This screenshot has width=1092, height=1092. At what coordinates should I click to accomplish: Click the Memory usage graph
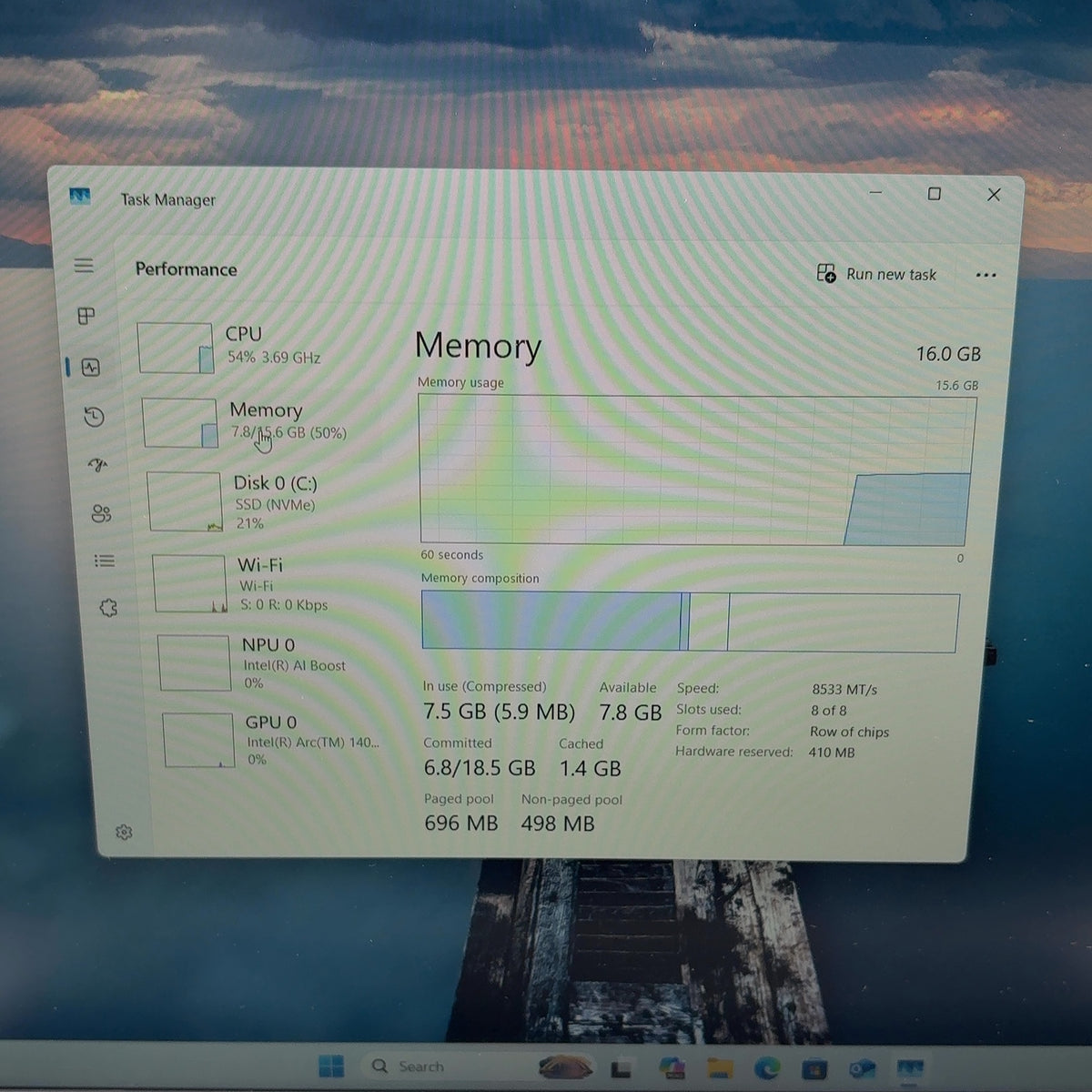[x=697, y=470]
